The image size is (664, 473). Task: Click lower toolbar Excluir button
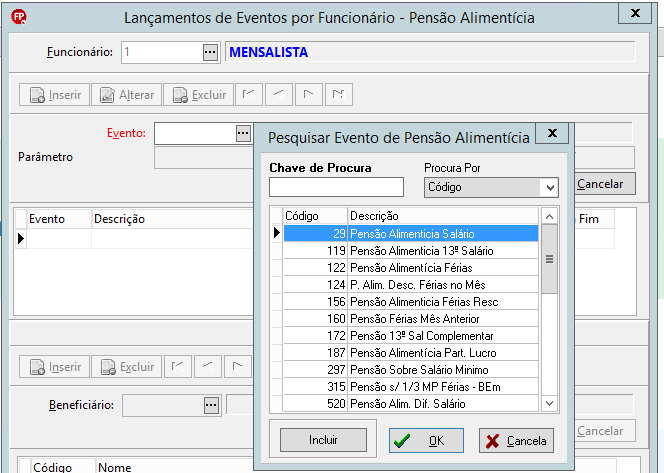127,367
